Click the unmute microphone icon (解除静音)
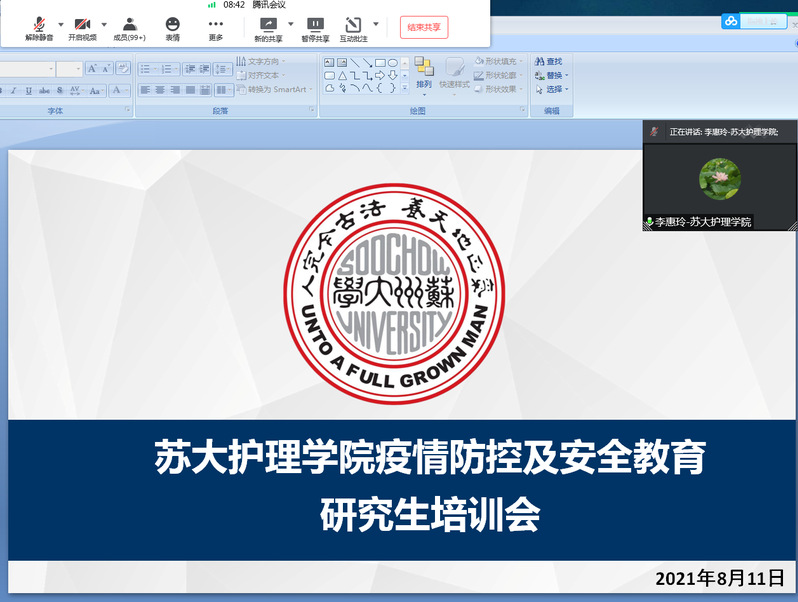The image size is (798, 602). click(x=39, y=24)
